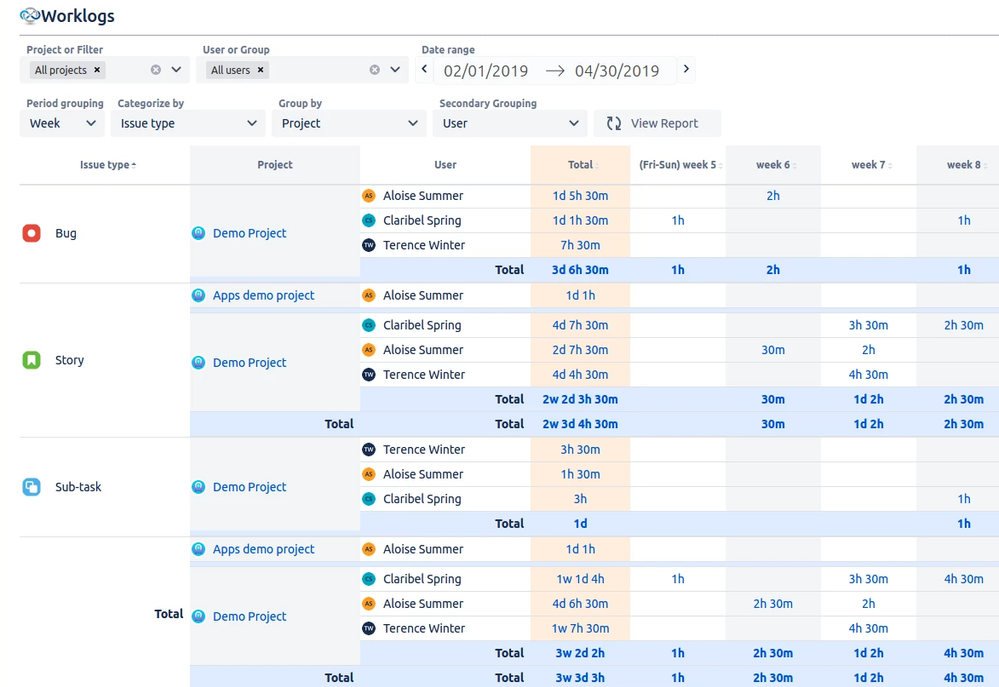Screen dimensions: 999x687
Task: Click Aloise Summer's AS avatar icon
Action: tap(369, 196)
